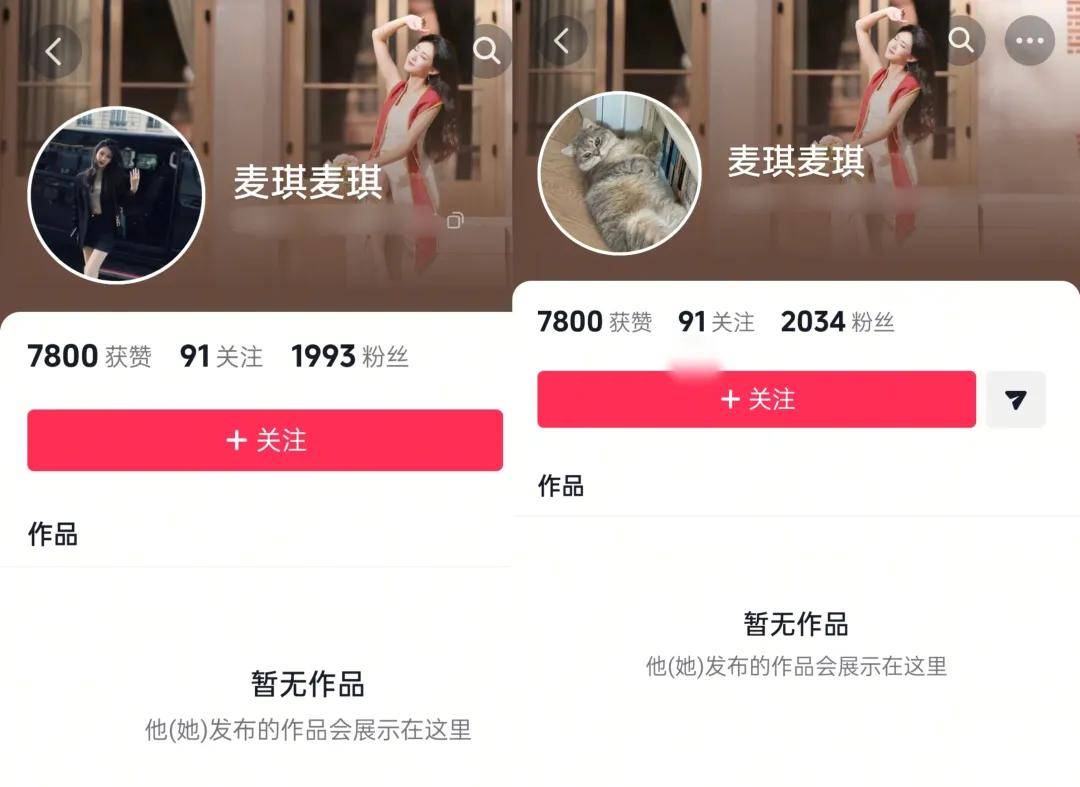This screenshot has width=1080, height=787.
Task: Tap back arrow on right profile
Action: click(562, 41)
